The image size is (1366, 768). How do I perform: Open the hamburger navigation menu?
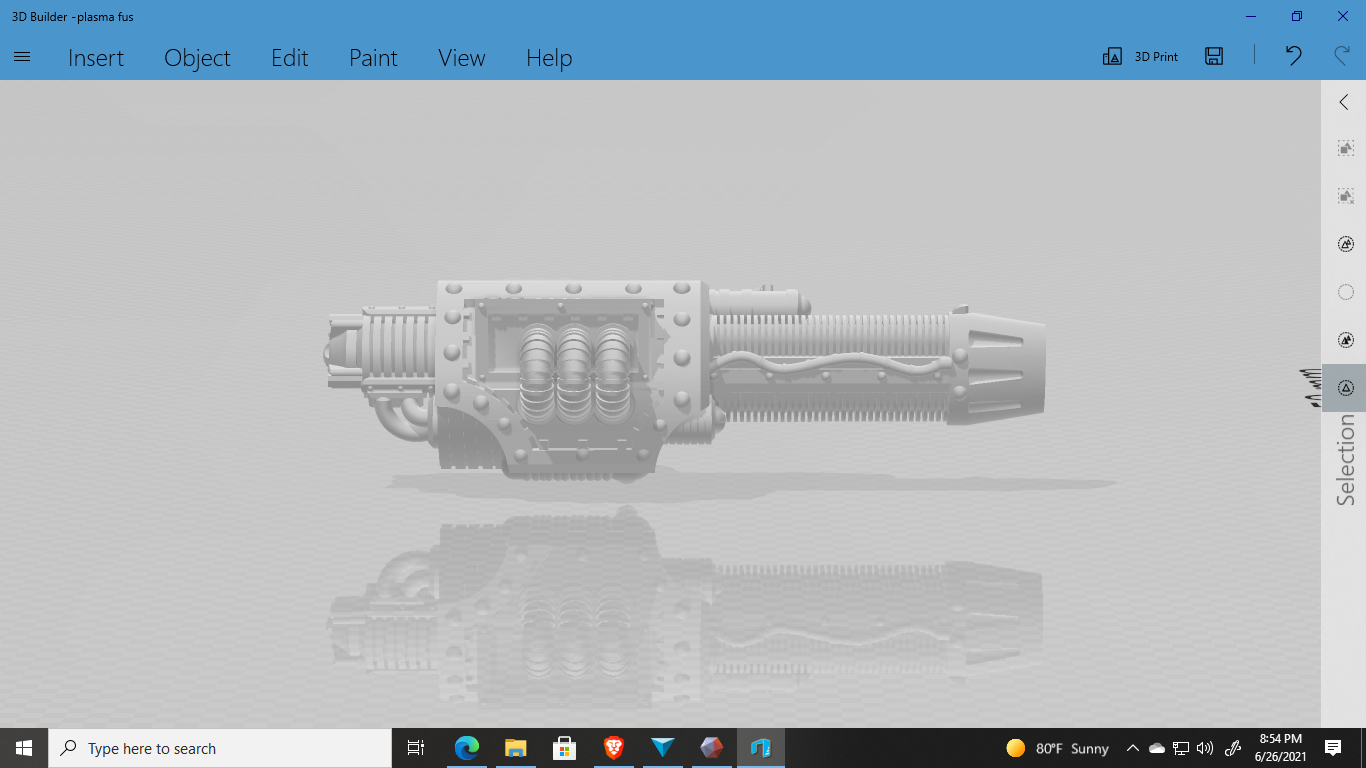pos(22,57)
